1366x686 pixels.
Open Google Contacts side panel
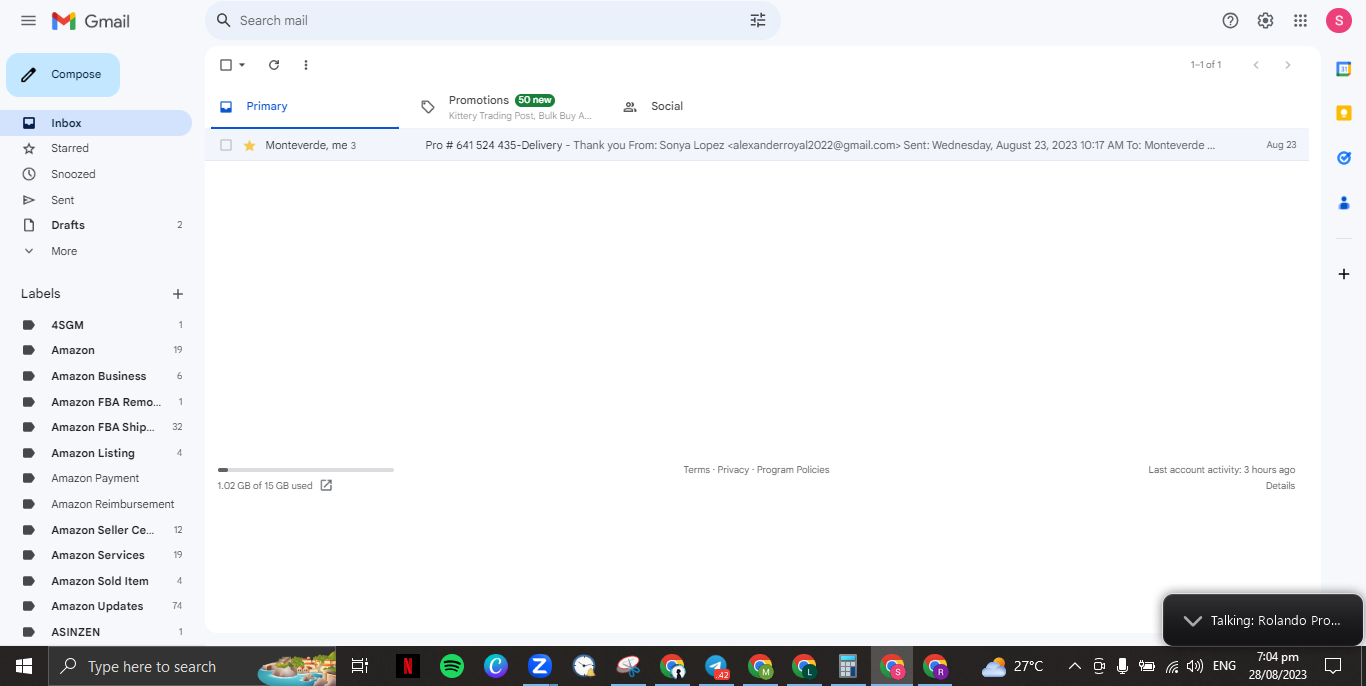coord(1344,203)
